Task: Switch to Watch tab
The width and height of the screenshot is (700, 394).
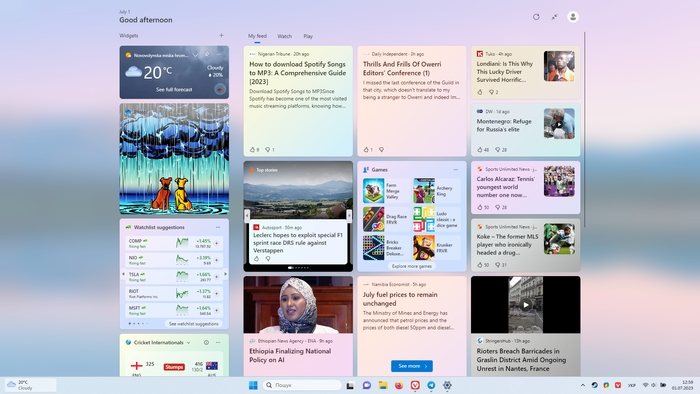Action: (x=284, y=36)
